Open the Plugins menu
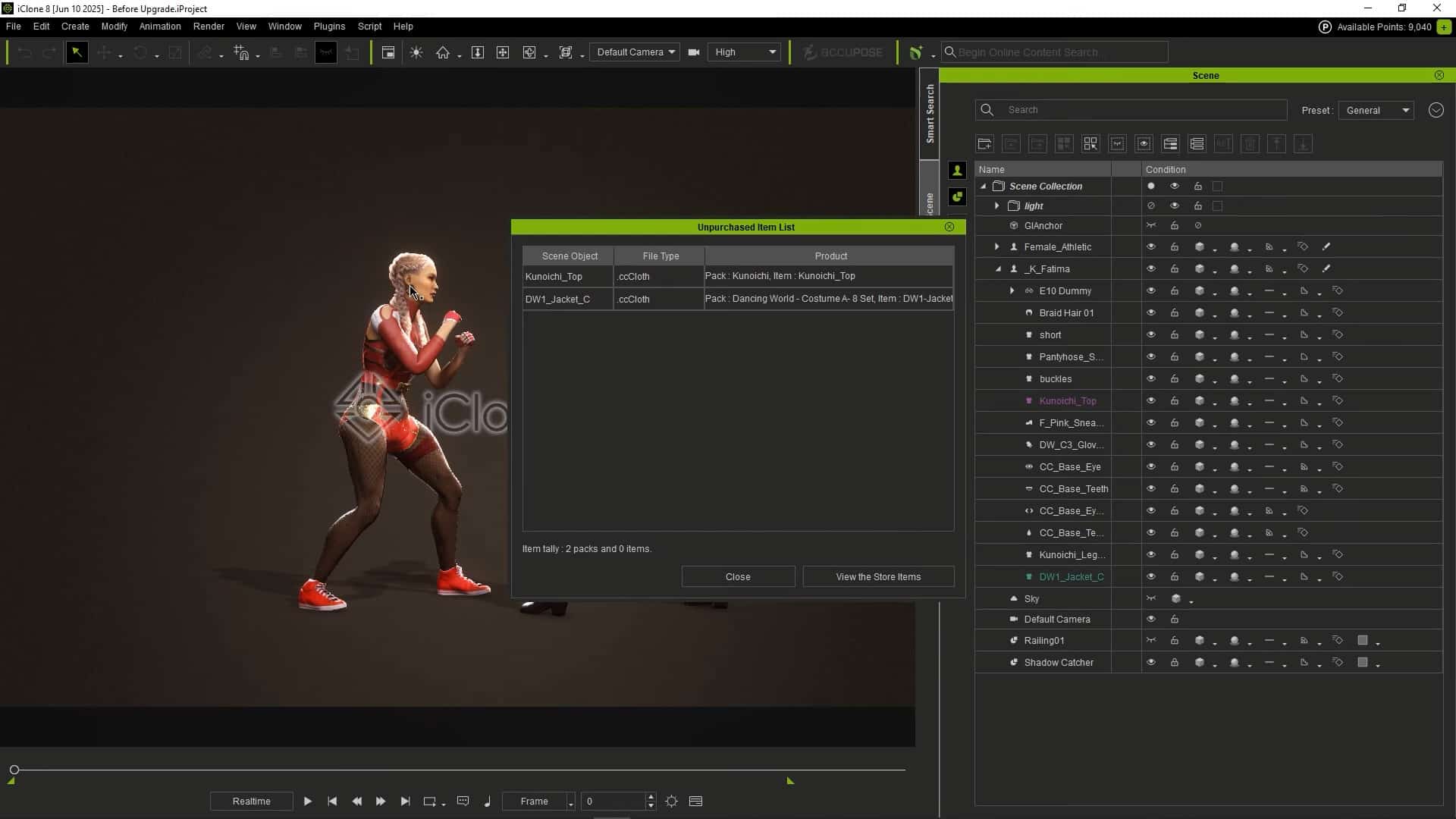 click(x=329, y=26)
